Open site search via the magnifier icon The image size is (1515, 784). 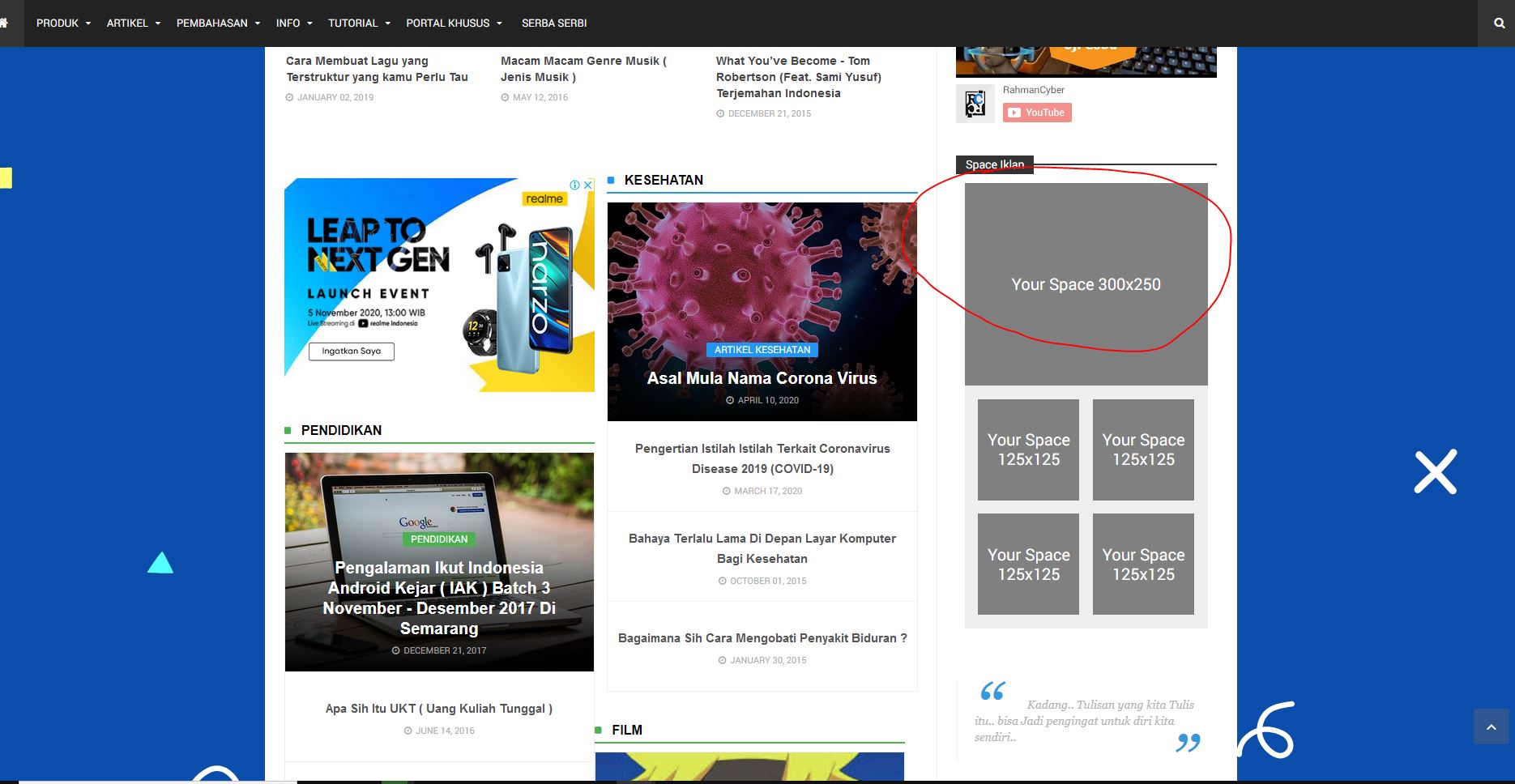1498,23
